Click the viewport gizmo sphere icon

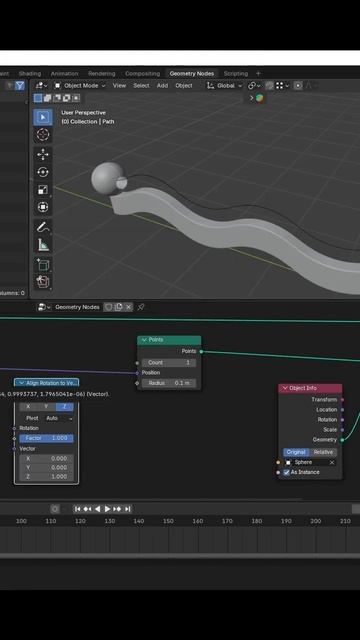260,98
